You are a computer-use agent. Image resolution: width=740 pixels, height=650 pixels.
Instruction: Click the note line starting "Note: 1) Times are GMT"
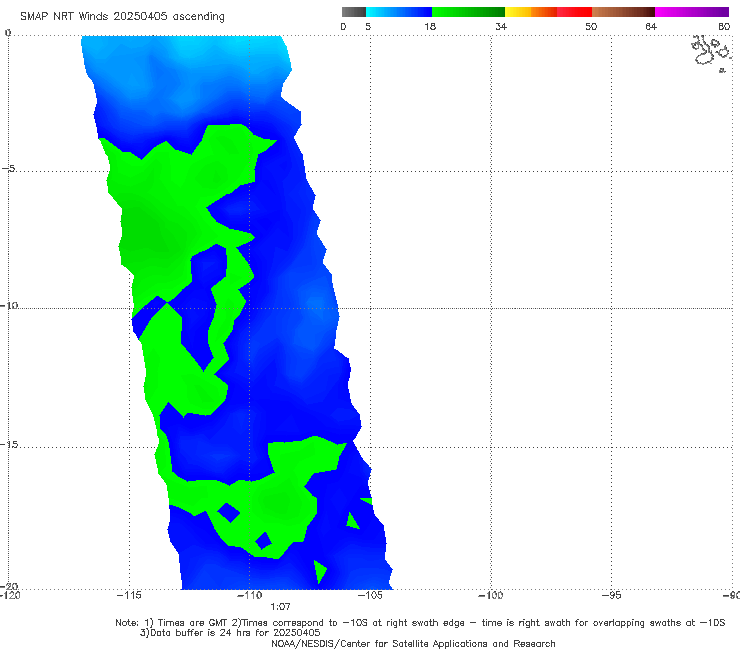pyautogui.click(x=420, y=623)
